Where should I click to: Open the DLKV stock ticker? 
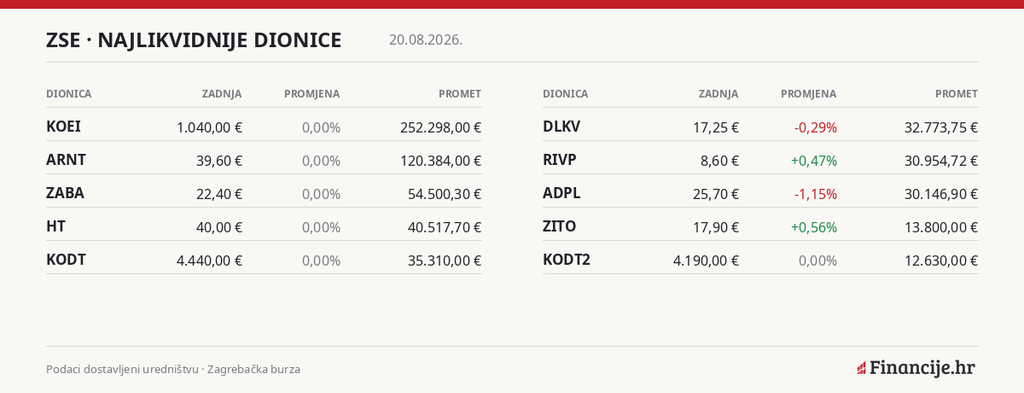[561, 126]
